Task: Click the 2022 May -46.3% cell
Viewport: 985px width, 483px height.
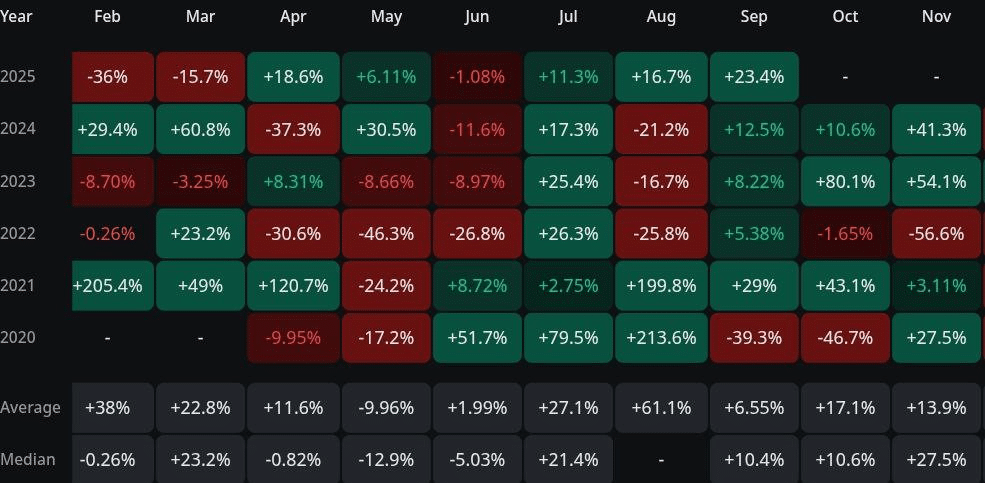Action: 386,234
